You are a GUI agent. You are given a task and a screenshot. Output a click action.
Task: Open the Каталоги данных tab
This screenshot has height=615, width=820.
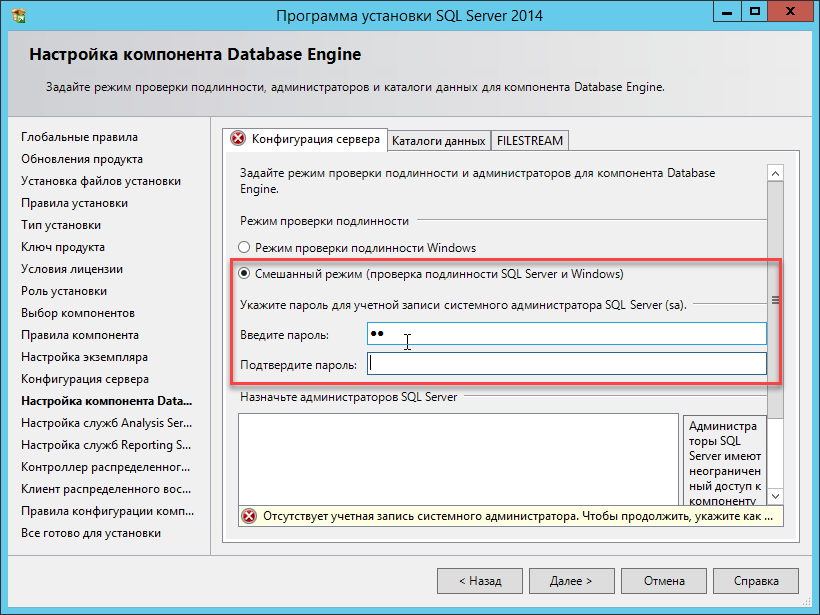(x=438, y=140)
